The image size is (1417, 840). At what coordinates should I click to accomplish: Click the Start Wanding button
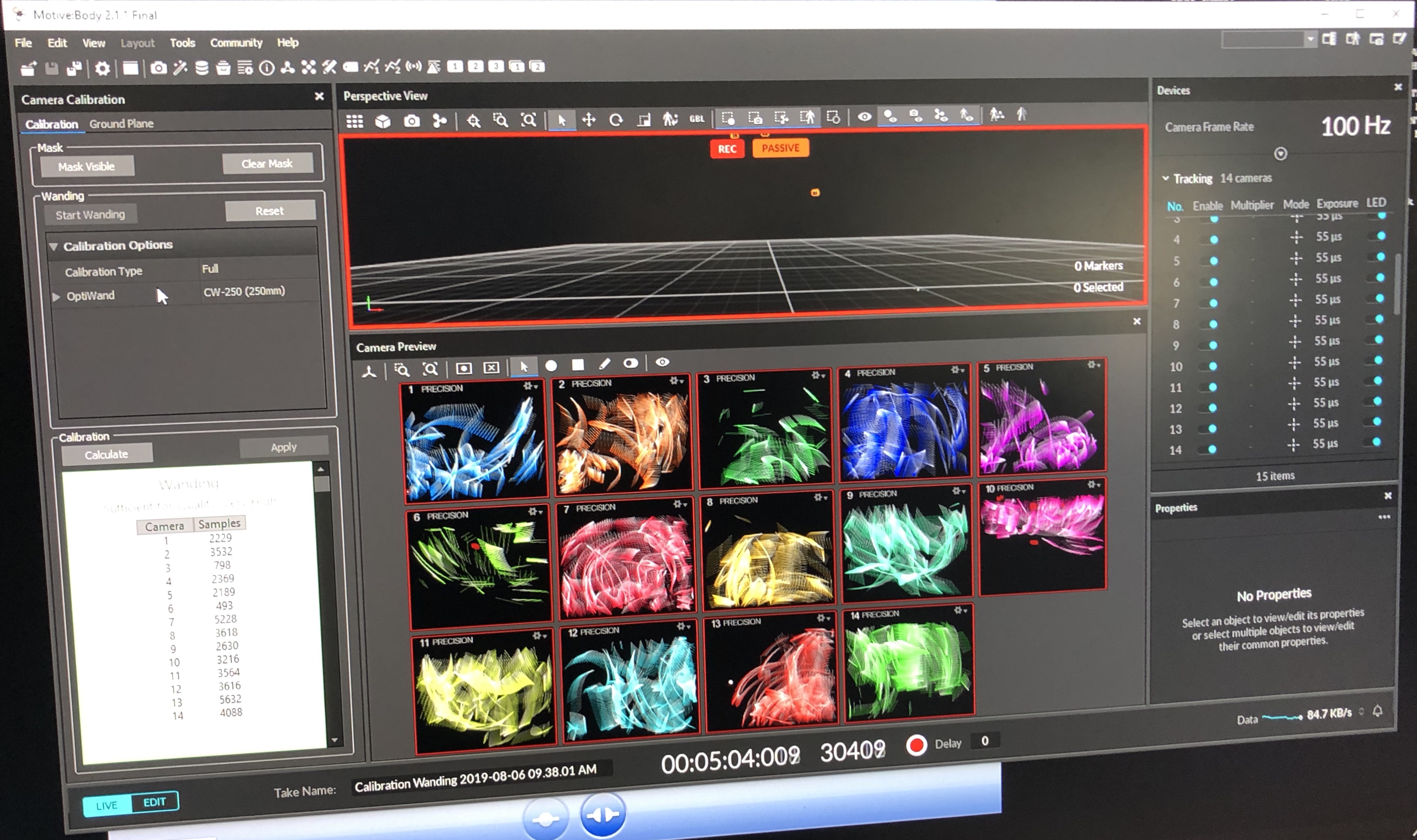[x=90, y=215]
